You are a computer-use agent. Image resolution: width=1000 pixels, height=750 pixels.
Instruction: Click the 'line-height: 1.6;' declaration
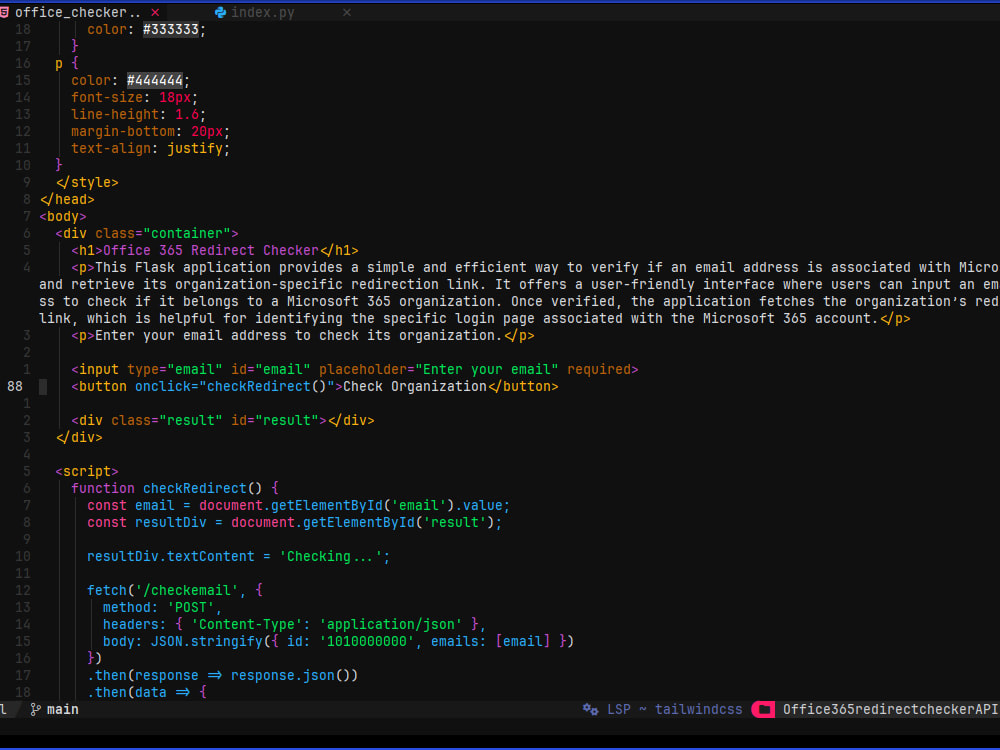click(x=138, y=114)
